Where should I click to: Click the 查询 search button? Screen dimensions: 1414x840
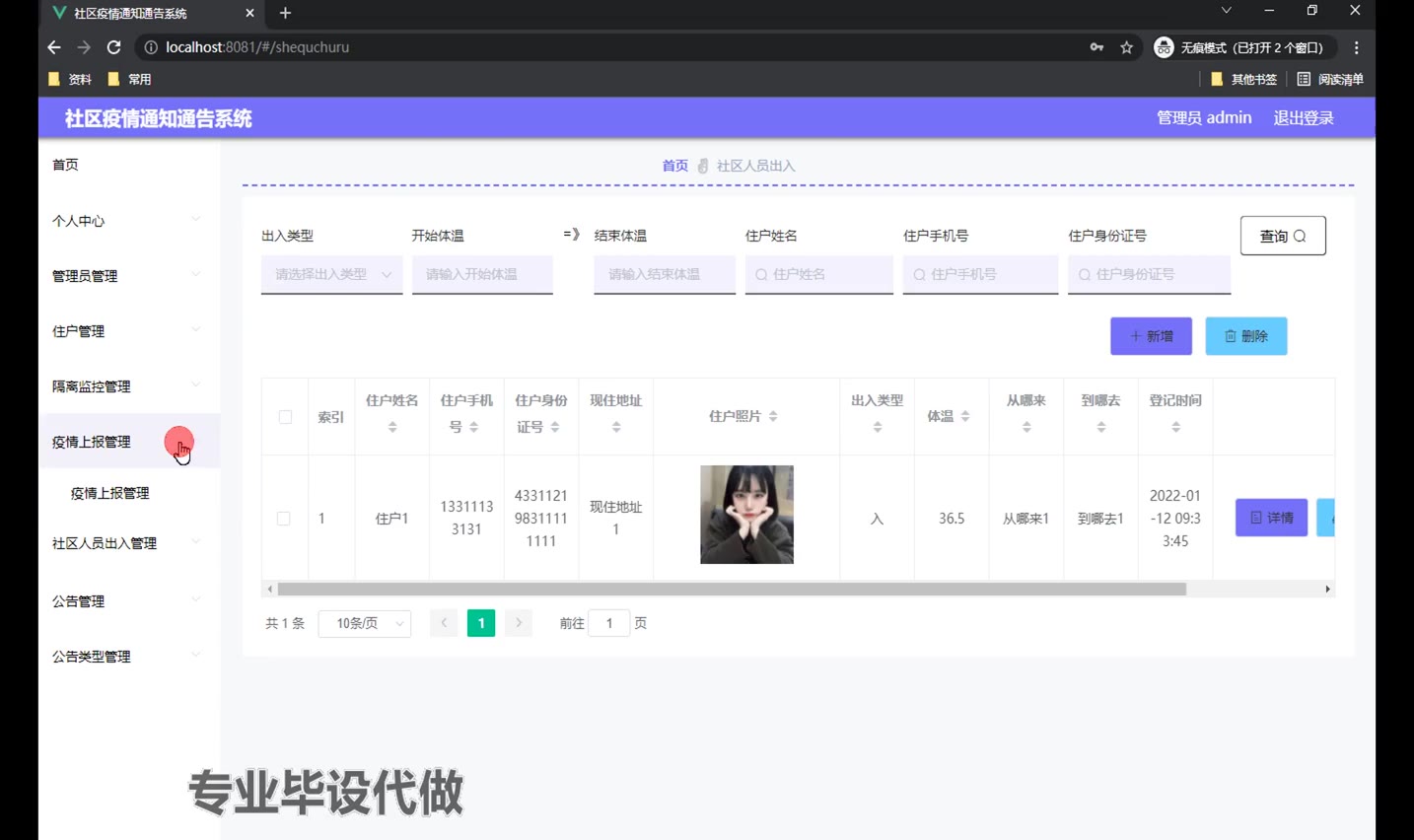(1282, 236)
